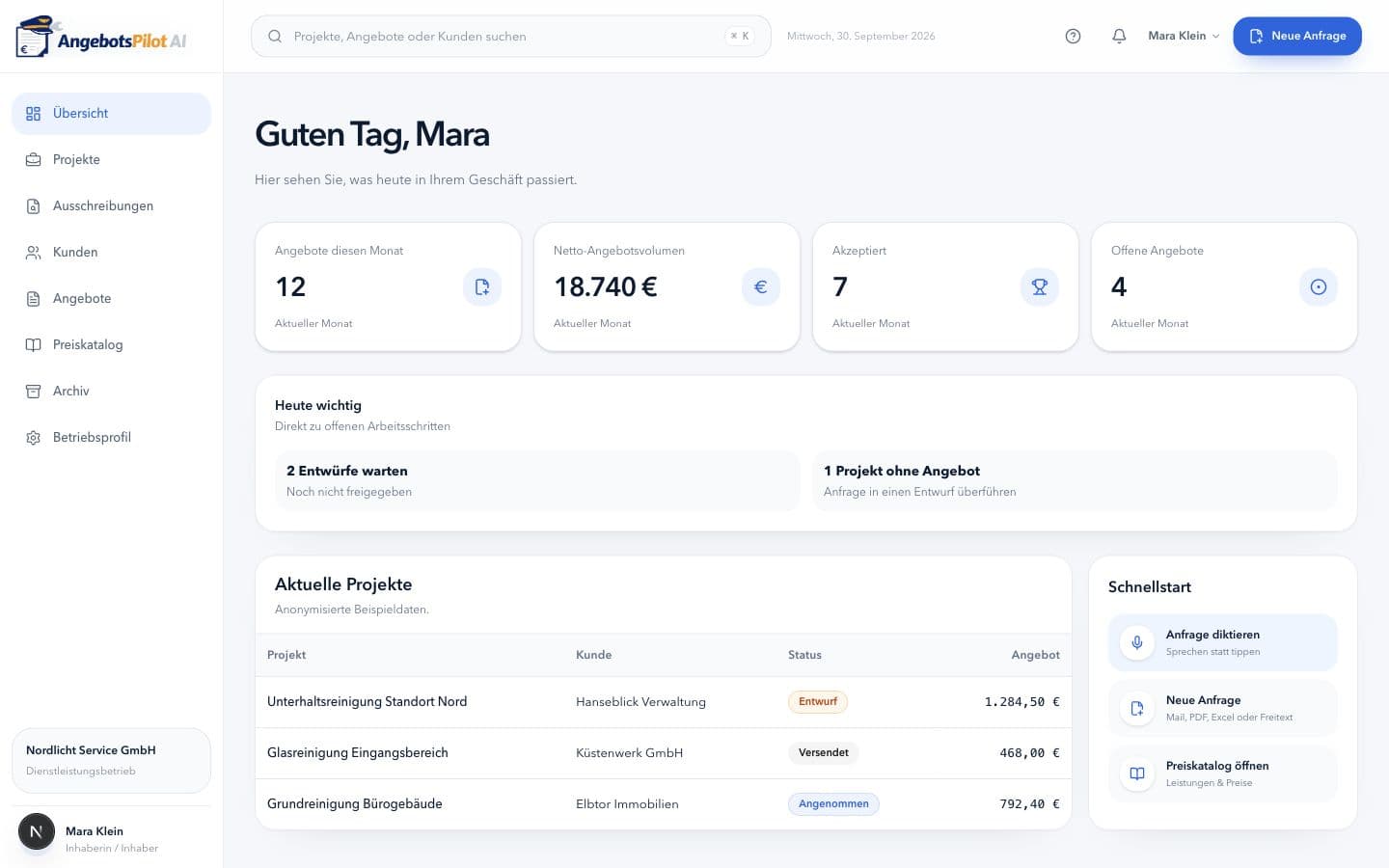Click Anfrage diktieren quick start
Image resolution: width=1389 pixels, height=868 pixels.
click(1222, 642)
